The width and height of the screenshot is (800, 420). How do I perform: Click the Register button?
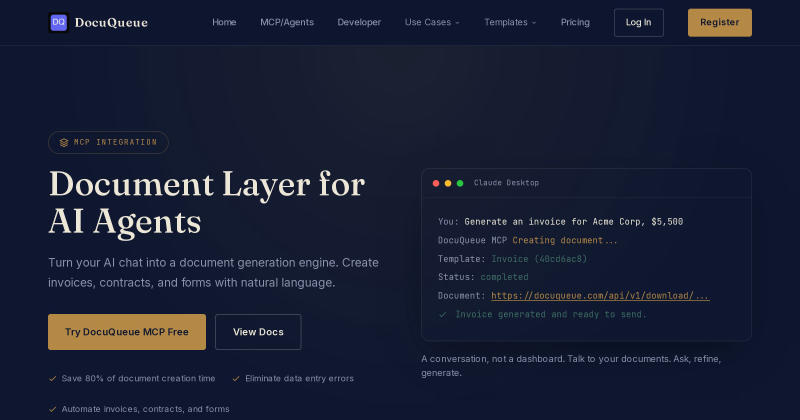click(x=719, y=22)
